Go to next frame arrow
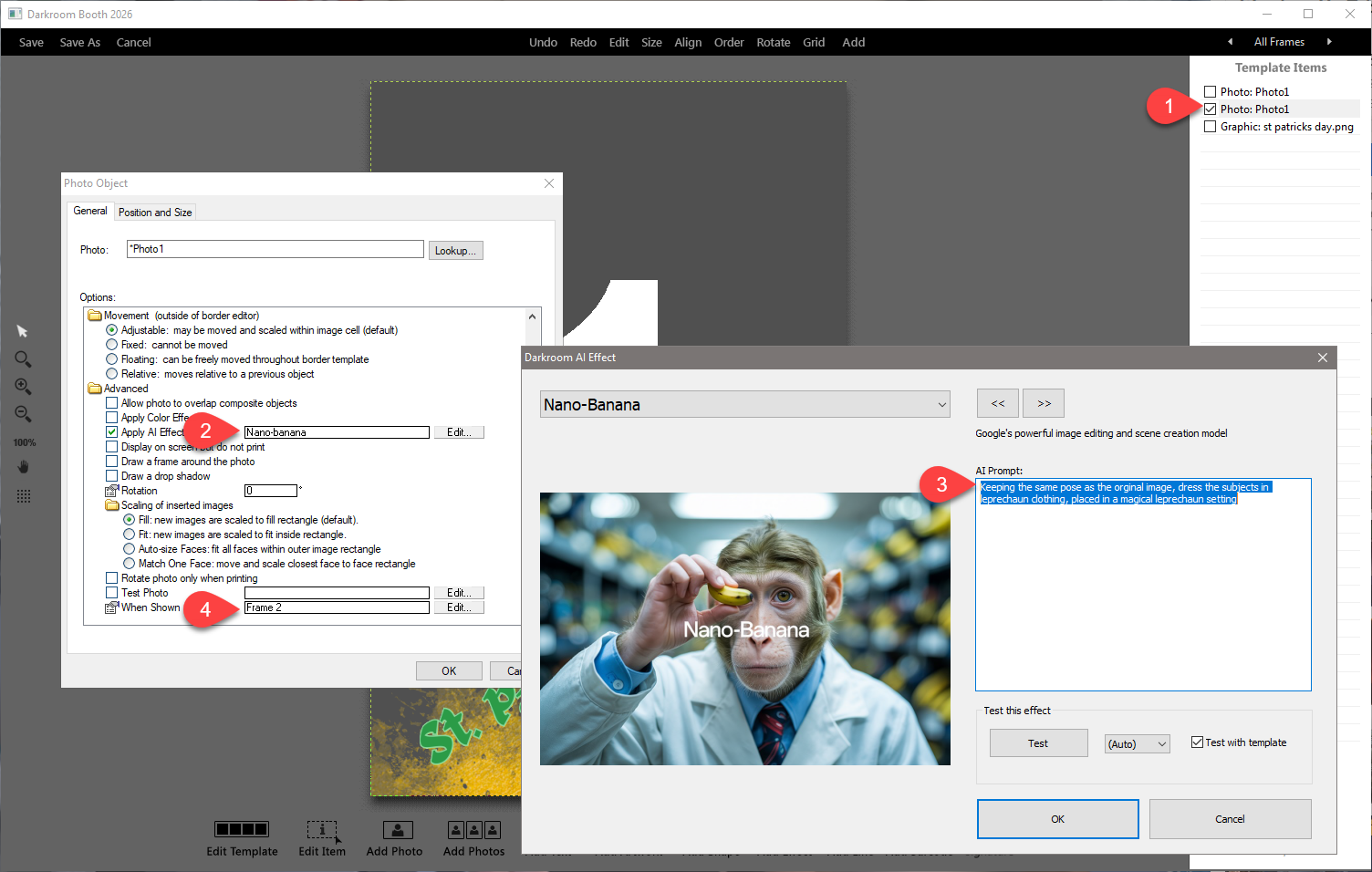Screen dimensions: 1372x872 click(1329, 42)
